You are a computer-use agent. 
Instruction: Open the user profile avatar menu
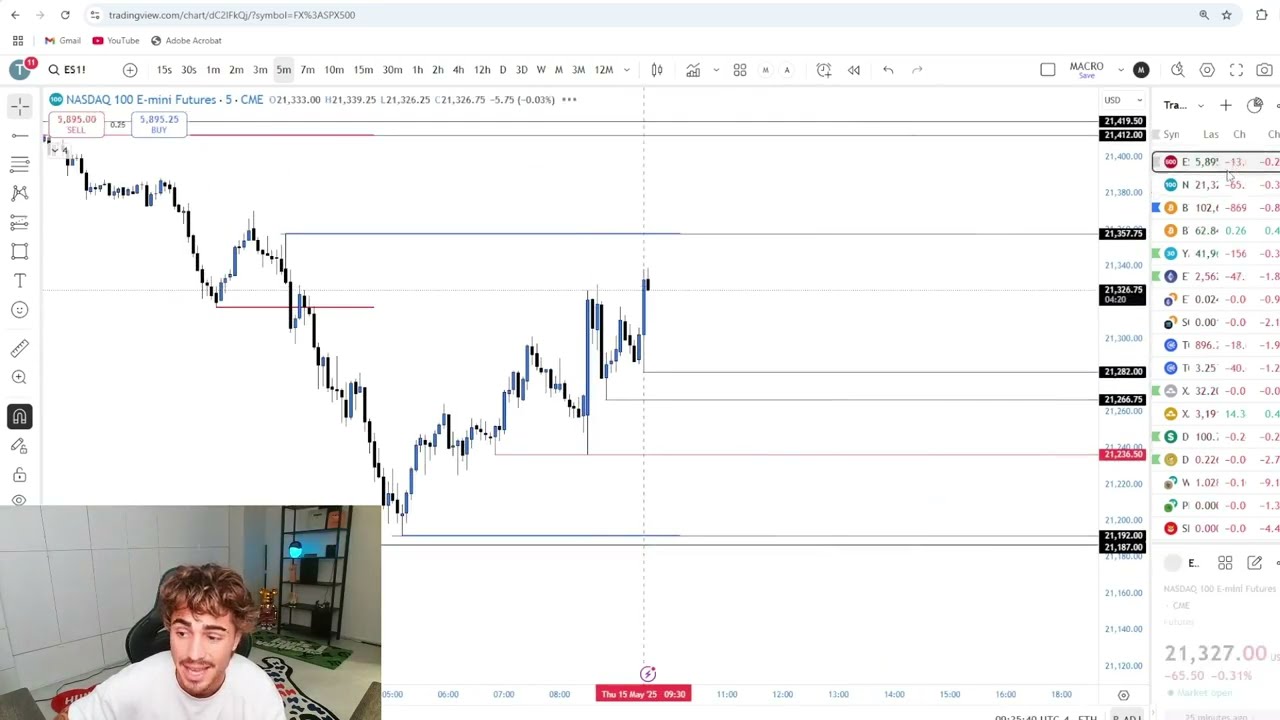20,69
